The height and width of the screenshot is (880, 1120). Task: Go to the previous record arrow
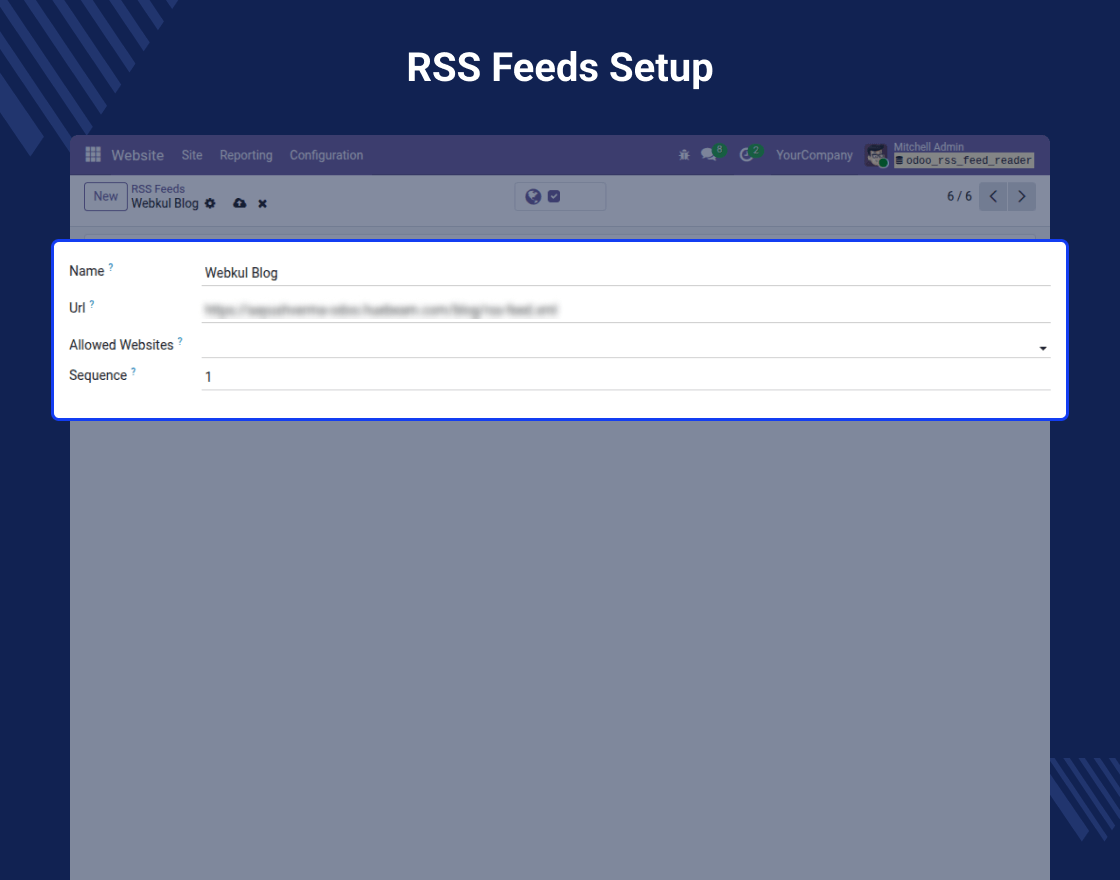coord(993,196)
